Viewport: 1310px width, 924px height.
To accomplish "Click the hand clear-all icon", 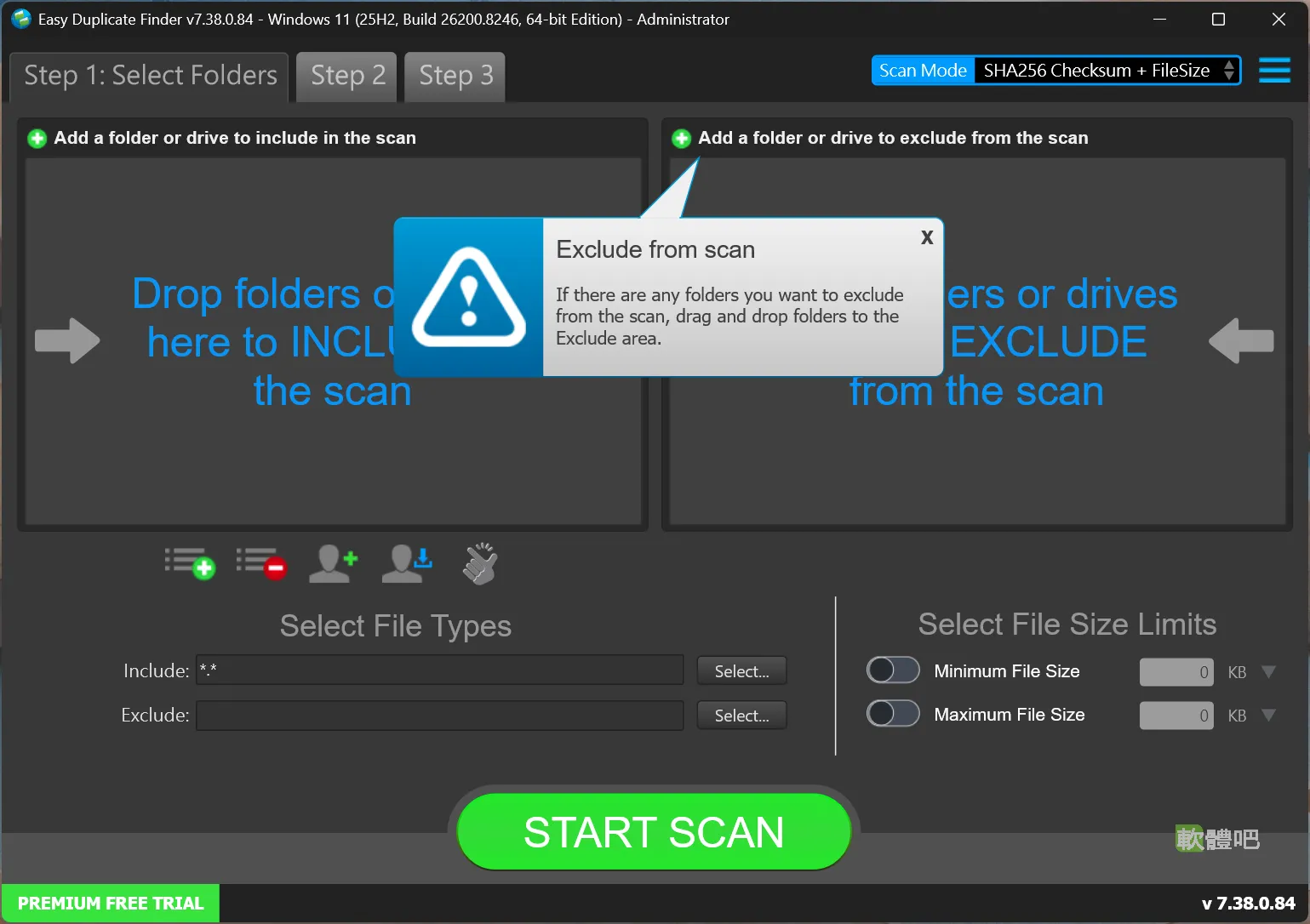I will [480, 563].
